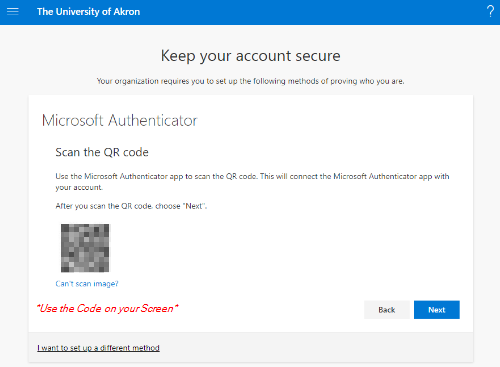Click the "Microsoft Authenticator" heading
This screenshot has width=500, height=367.
tap(120, 120)
